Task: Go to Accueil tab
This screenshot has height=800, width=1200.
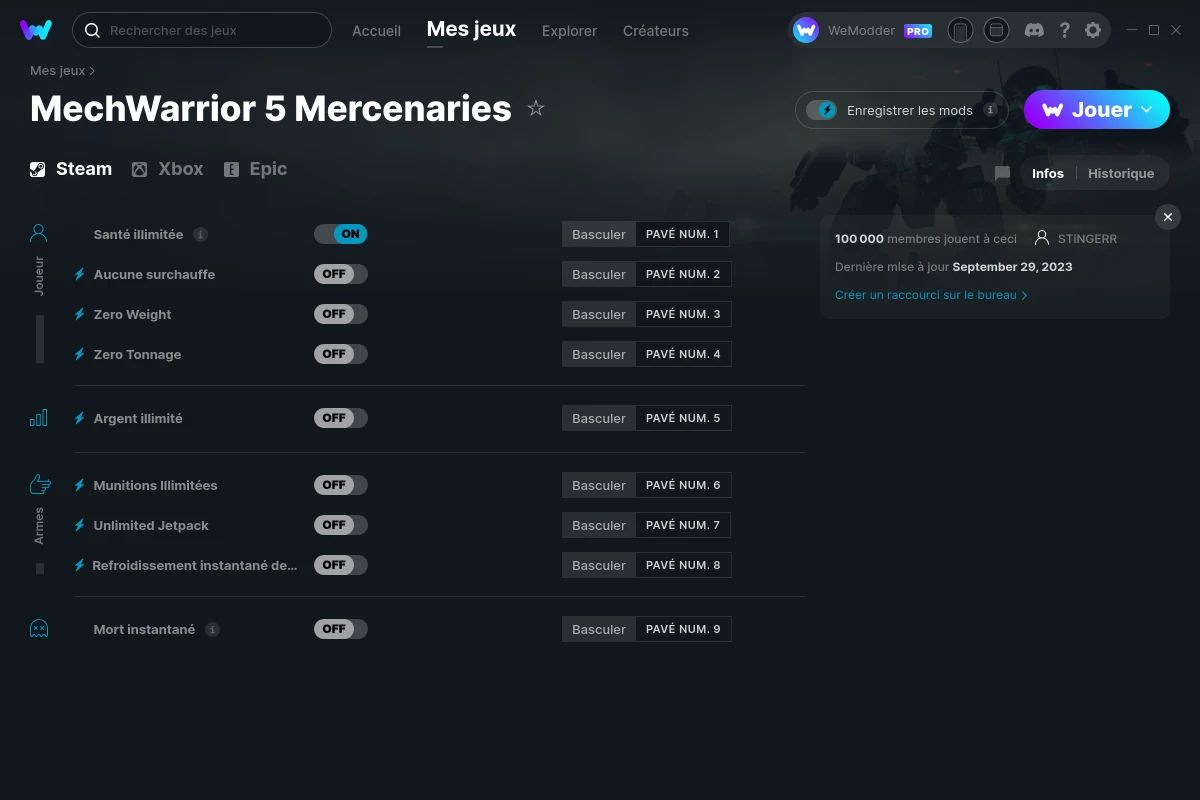Action: [x=376, y=31]
